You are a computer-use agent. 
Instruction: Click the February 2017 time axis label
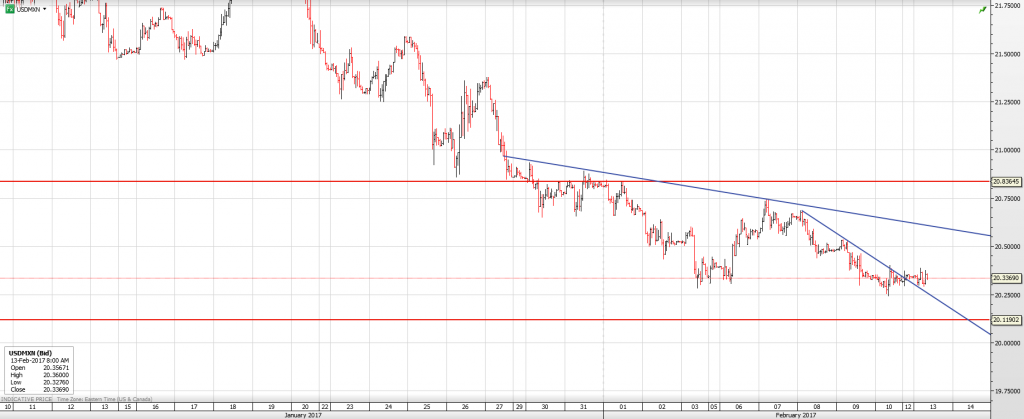[x=795, y=414]
